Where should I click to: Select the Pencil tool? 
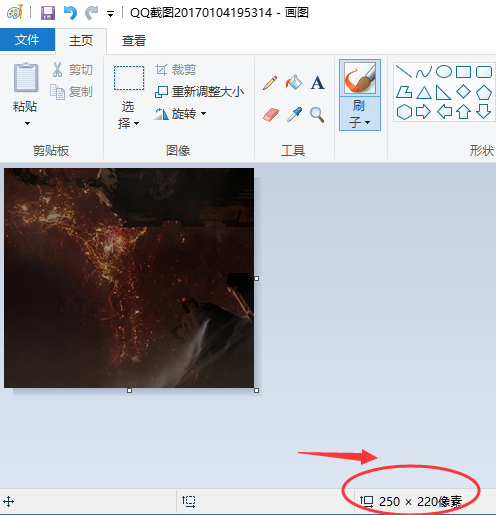(270, 83)
